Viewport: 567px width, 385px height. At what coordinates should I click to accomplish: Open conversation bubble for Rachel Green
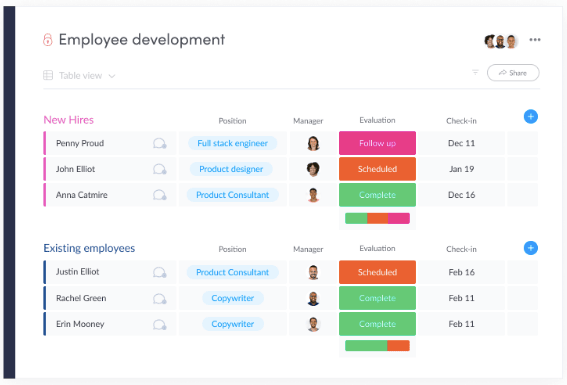[159, 299]
